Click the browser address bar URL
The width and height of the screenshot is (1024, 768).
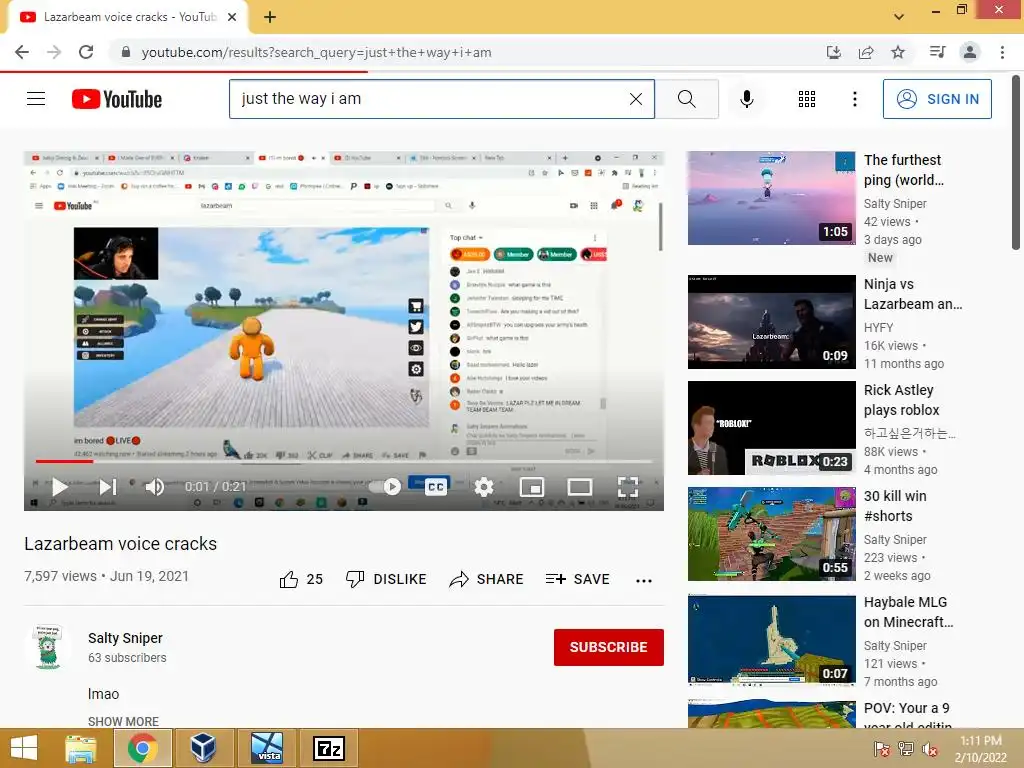(x=317, y=52)
